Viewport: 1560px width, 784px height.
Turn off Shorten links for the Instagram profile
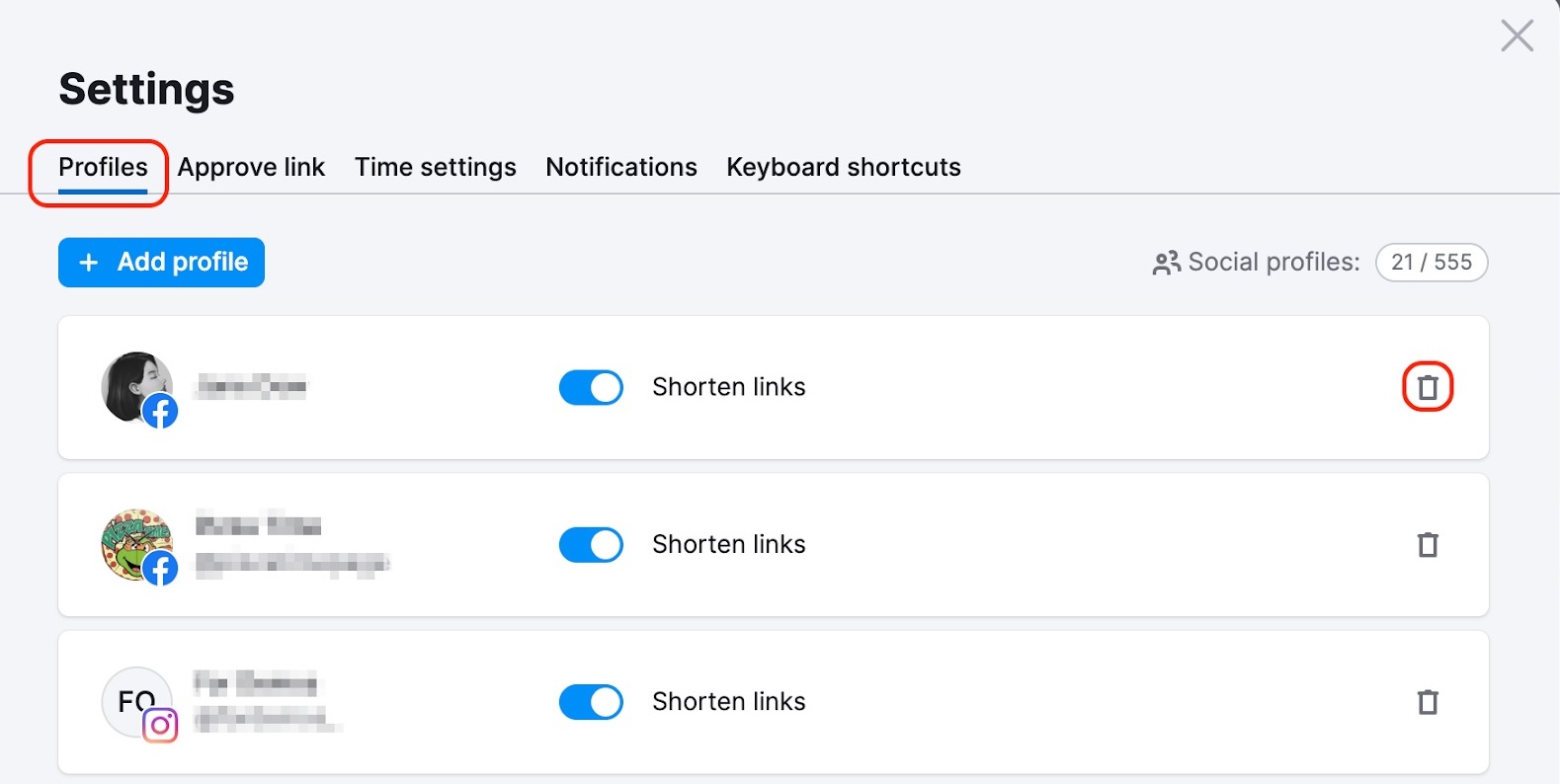tap(591, 702)
